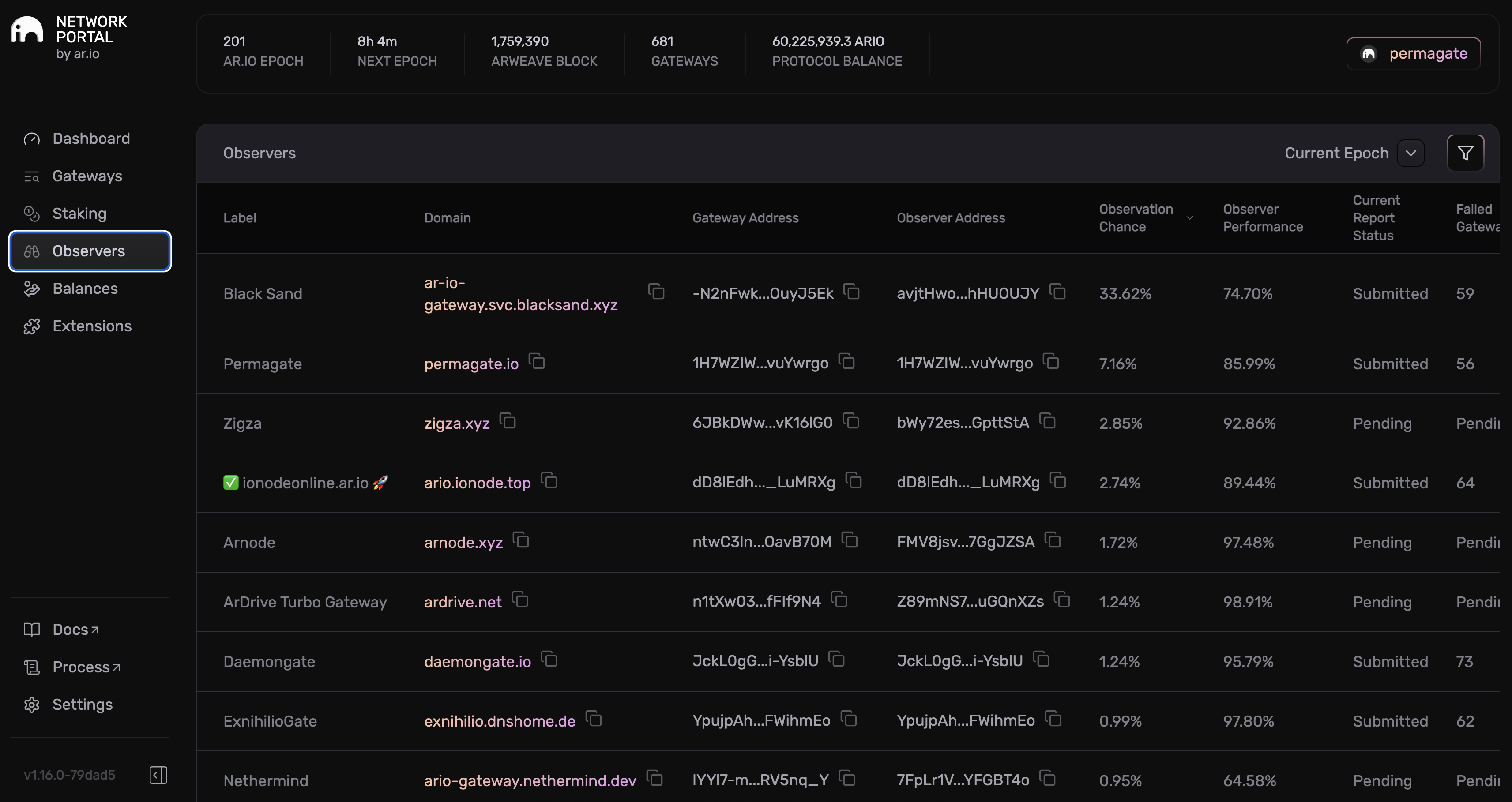Copy Daemongate observer address

1041,660
